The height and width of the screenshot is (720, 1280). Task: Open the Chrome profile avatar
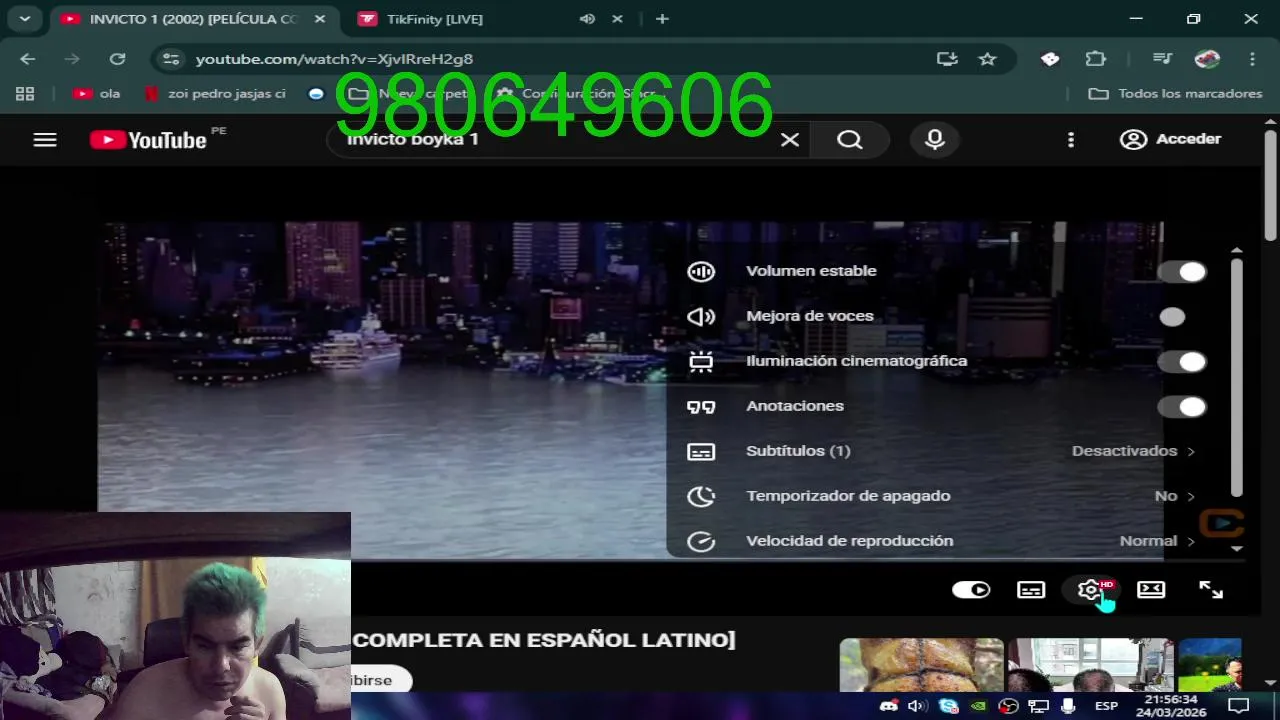(1208, 59)
